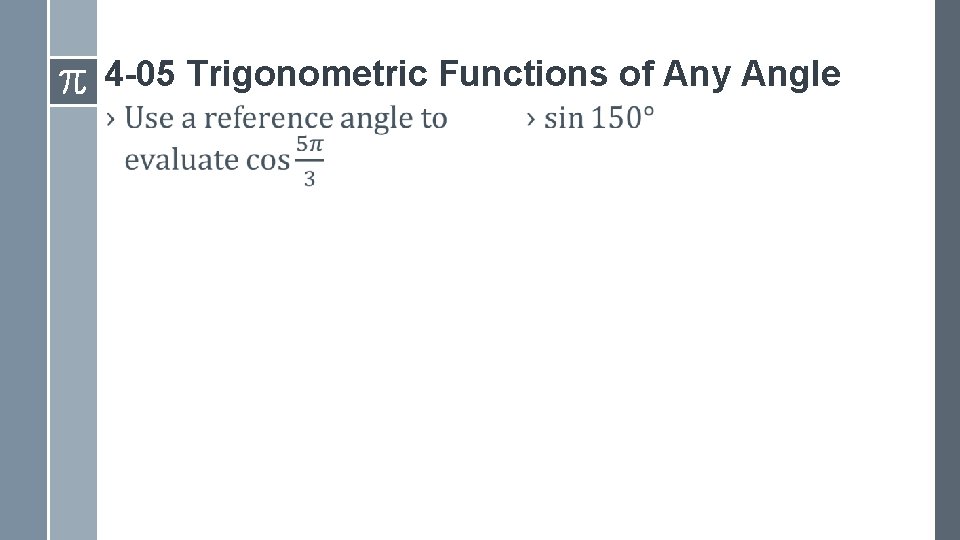The width and height of the screenshot is (960, 540).
Task: Click the word "sin" in the second bullet
Action: coord(563,119)
